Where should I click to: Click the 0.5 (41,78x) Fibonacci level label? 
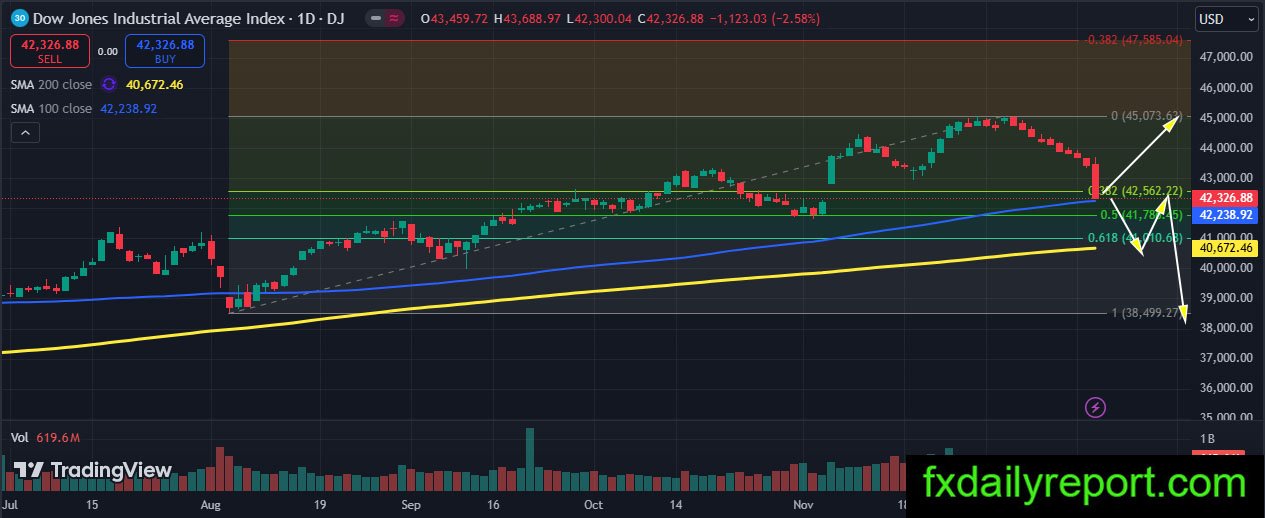(x=1142, y=215)
